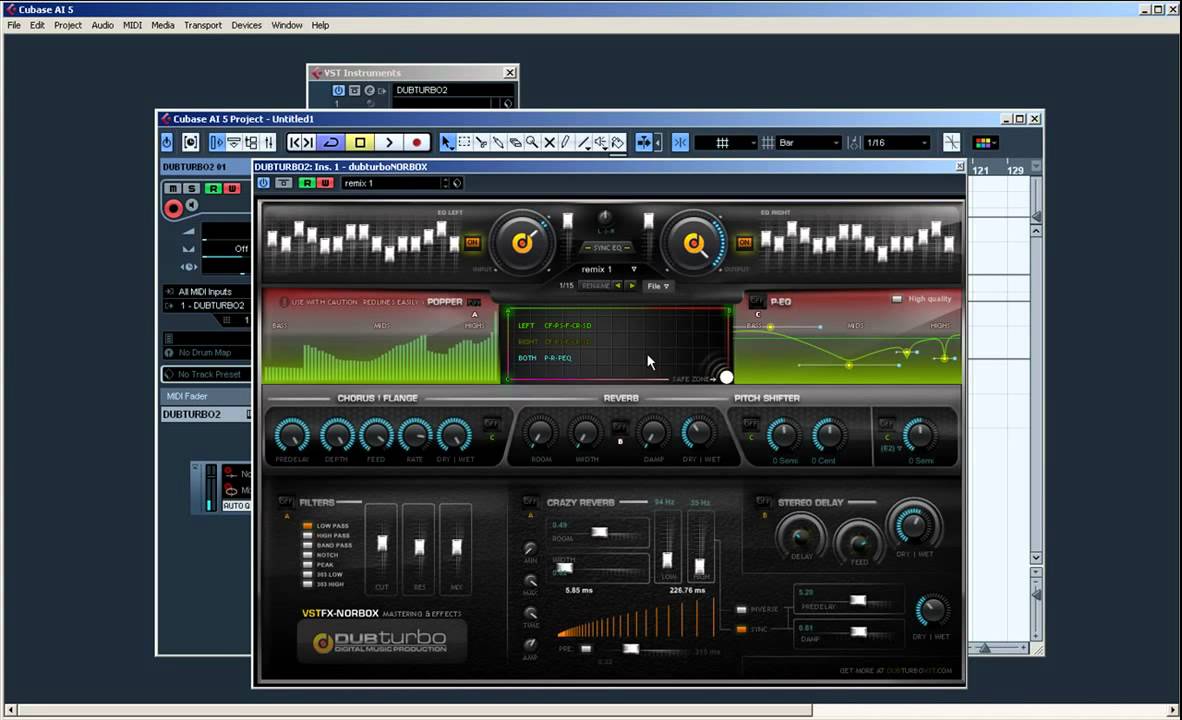Select the Zoom magnifier tool
The height and width of the screenshot is (720, 1182).
[x=532, y=142]
